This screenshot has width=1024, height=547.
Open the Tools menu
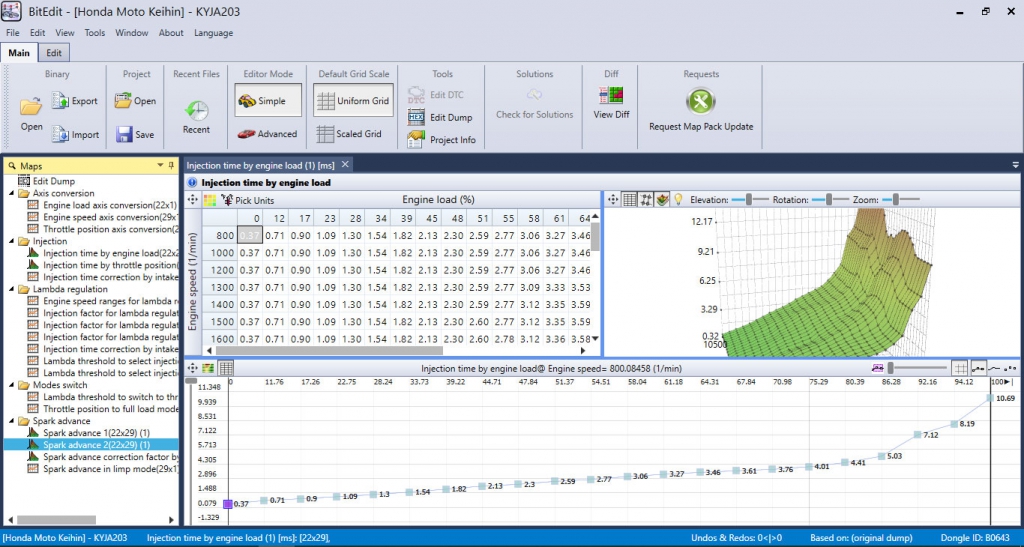pos(94,33)
